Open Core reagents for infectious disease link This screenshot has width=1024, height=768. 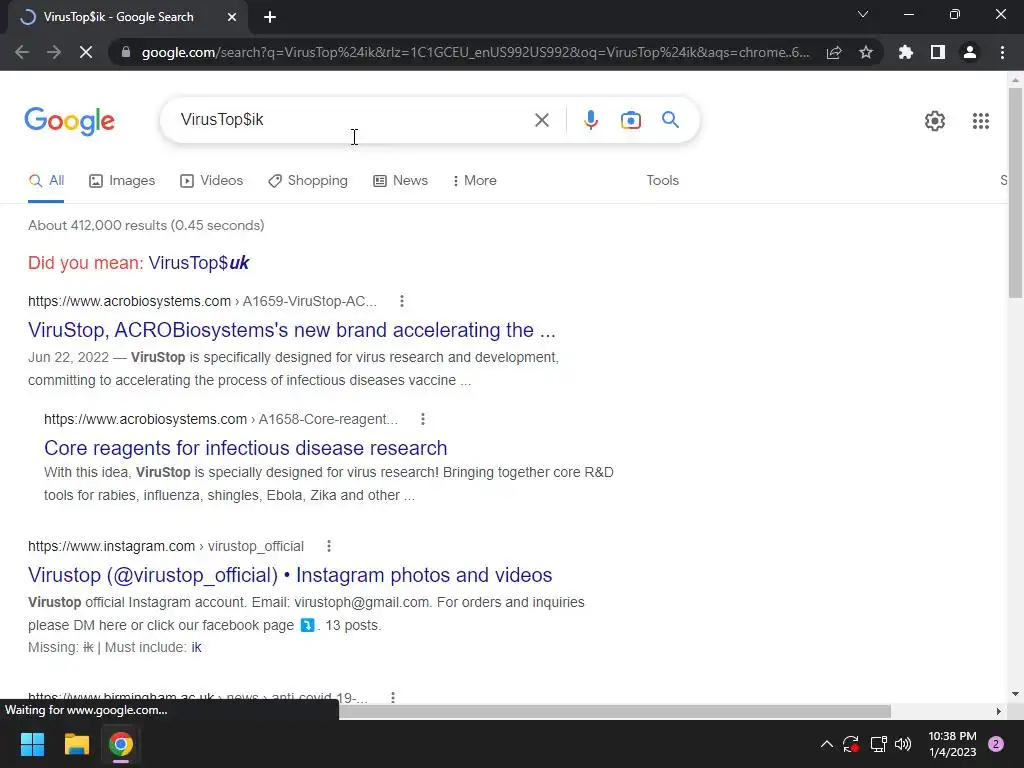pyautogui.click(x=246, y=448)
